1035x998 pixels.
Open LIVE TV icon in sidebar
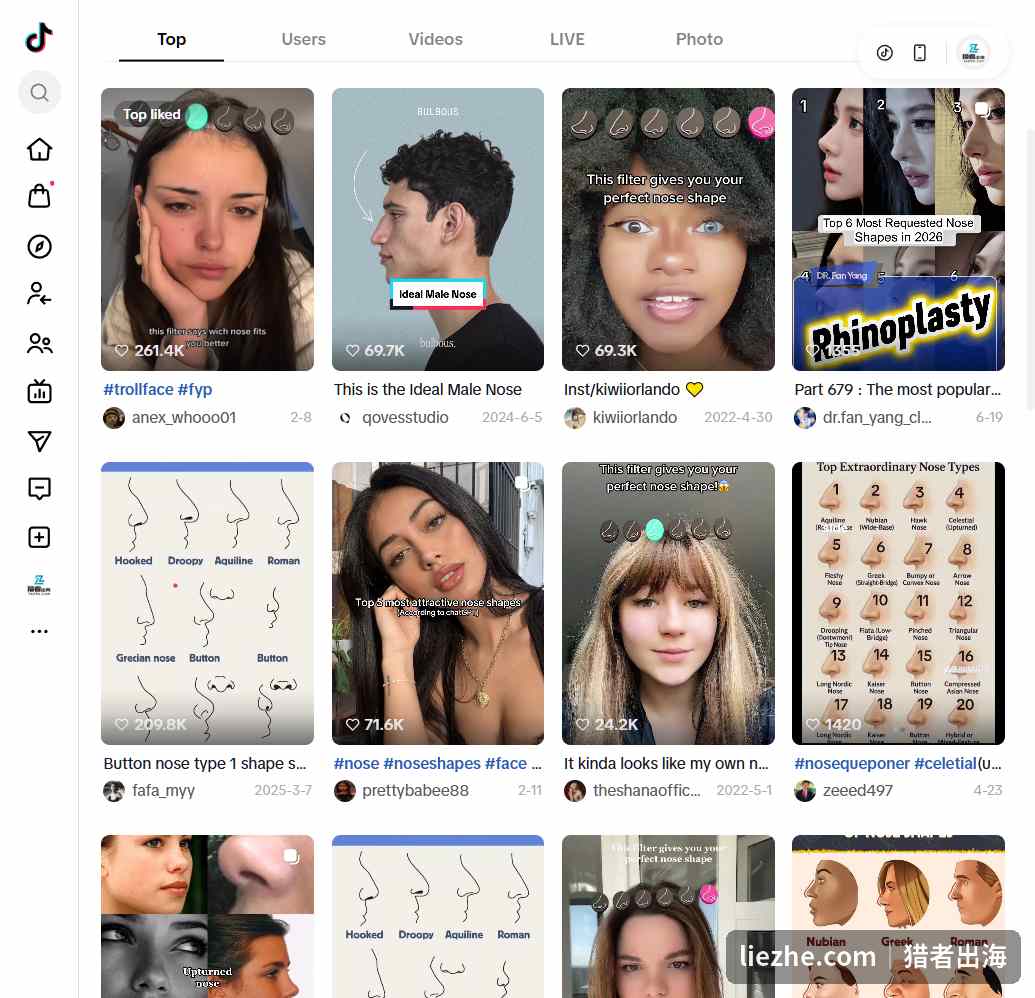pyautogui.click(x=40, y=391)
